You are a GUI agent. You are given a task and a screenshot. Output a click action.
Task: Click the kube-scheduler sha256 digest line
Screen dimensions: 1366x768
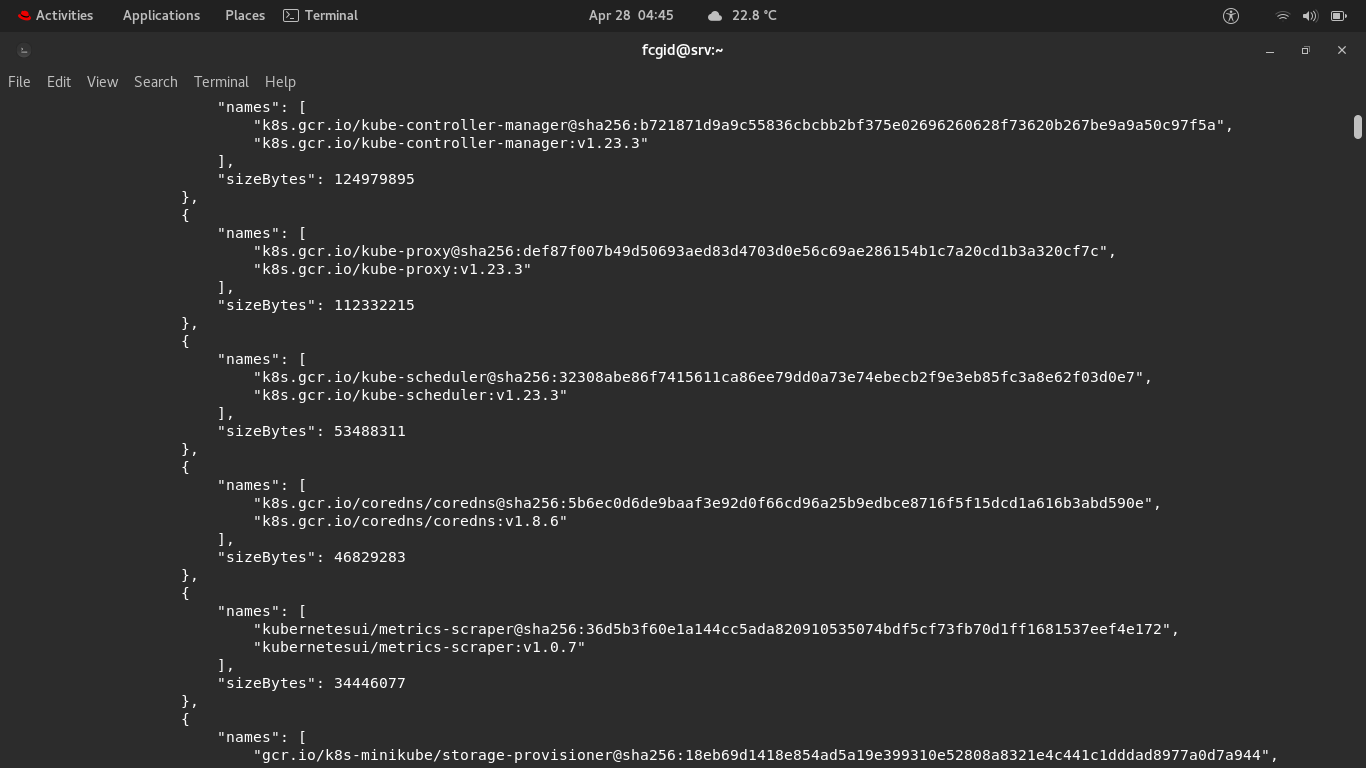(x=703, y=377)
